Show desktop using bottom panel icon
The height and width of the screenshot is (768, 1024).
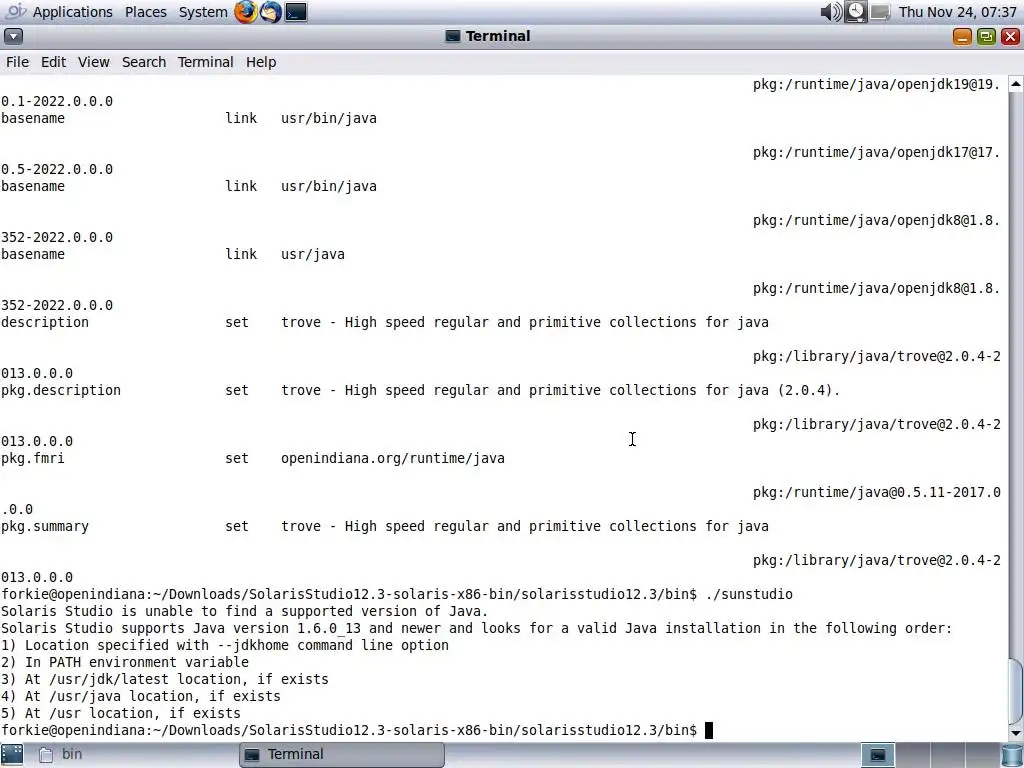pos(12,754)
